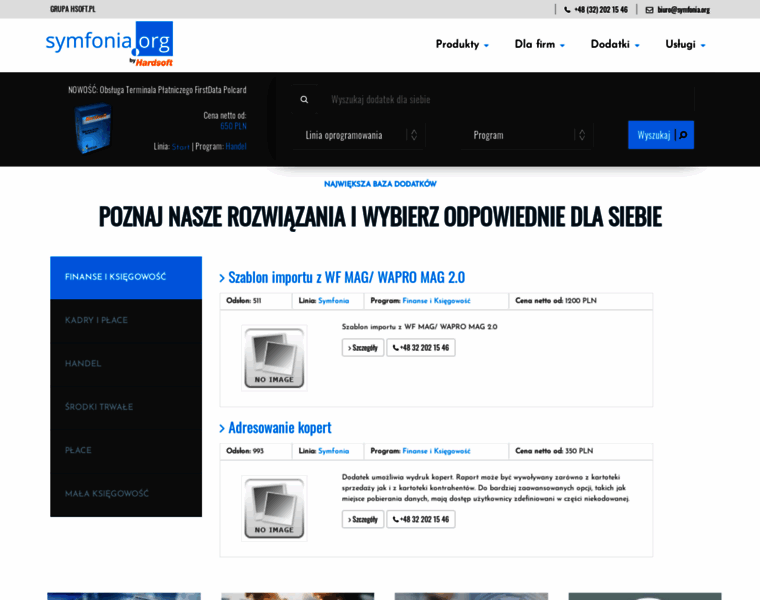Click the Odsłon: 993 cell

pos(256,451)
